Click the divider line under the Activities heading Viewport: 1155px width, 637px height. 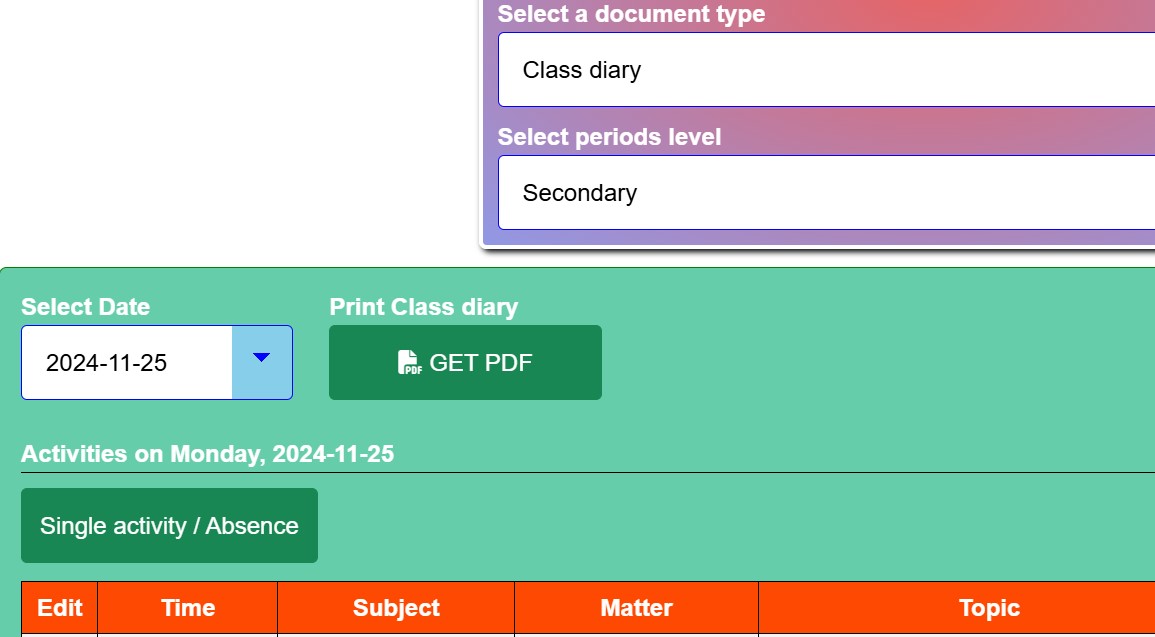pyautogui.click(x=588, y=472)
